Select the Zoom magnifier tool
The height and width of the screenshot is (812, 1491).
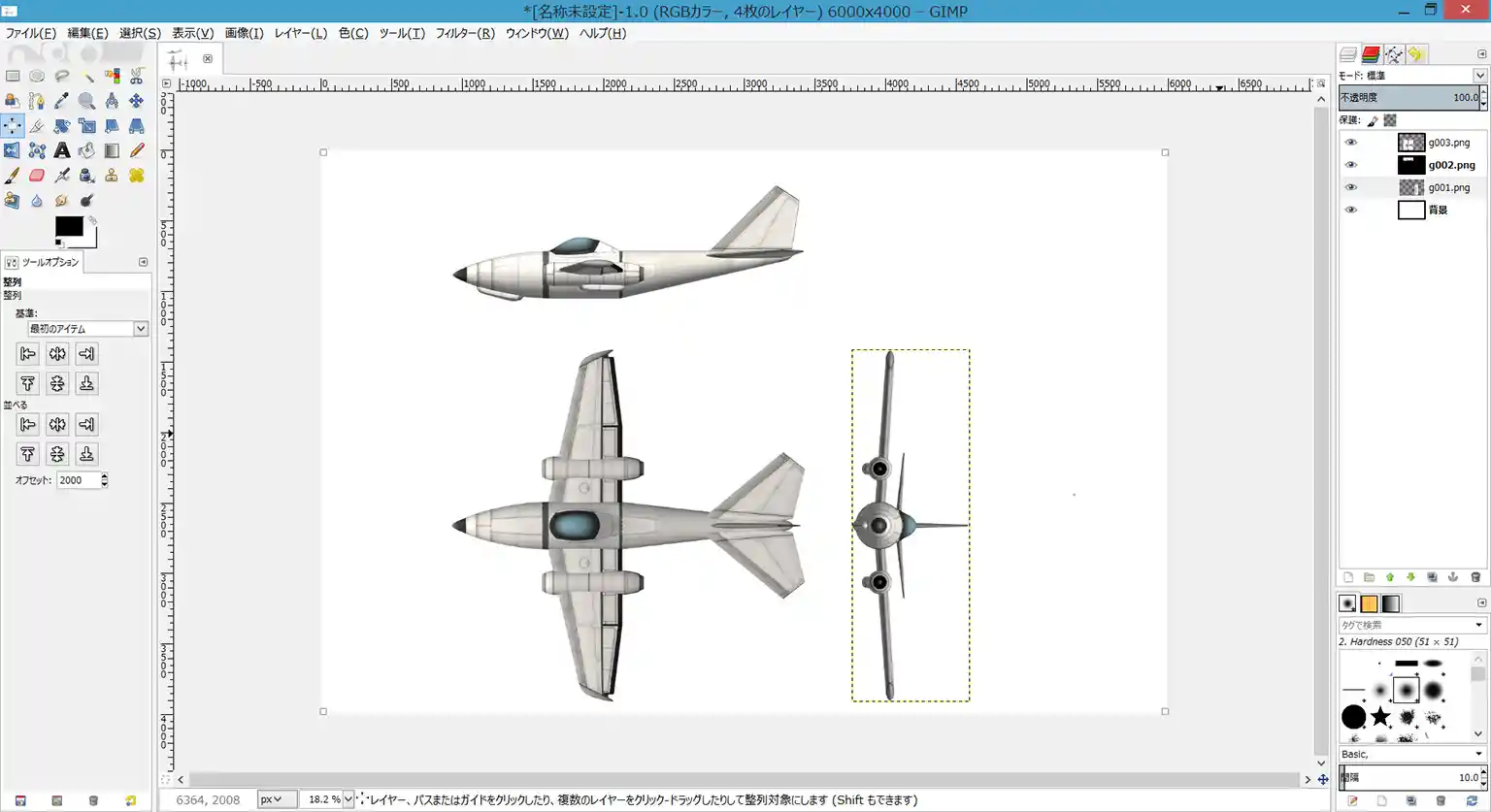click(x=87, y=101)
